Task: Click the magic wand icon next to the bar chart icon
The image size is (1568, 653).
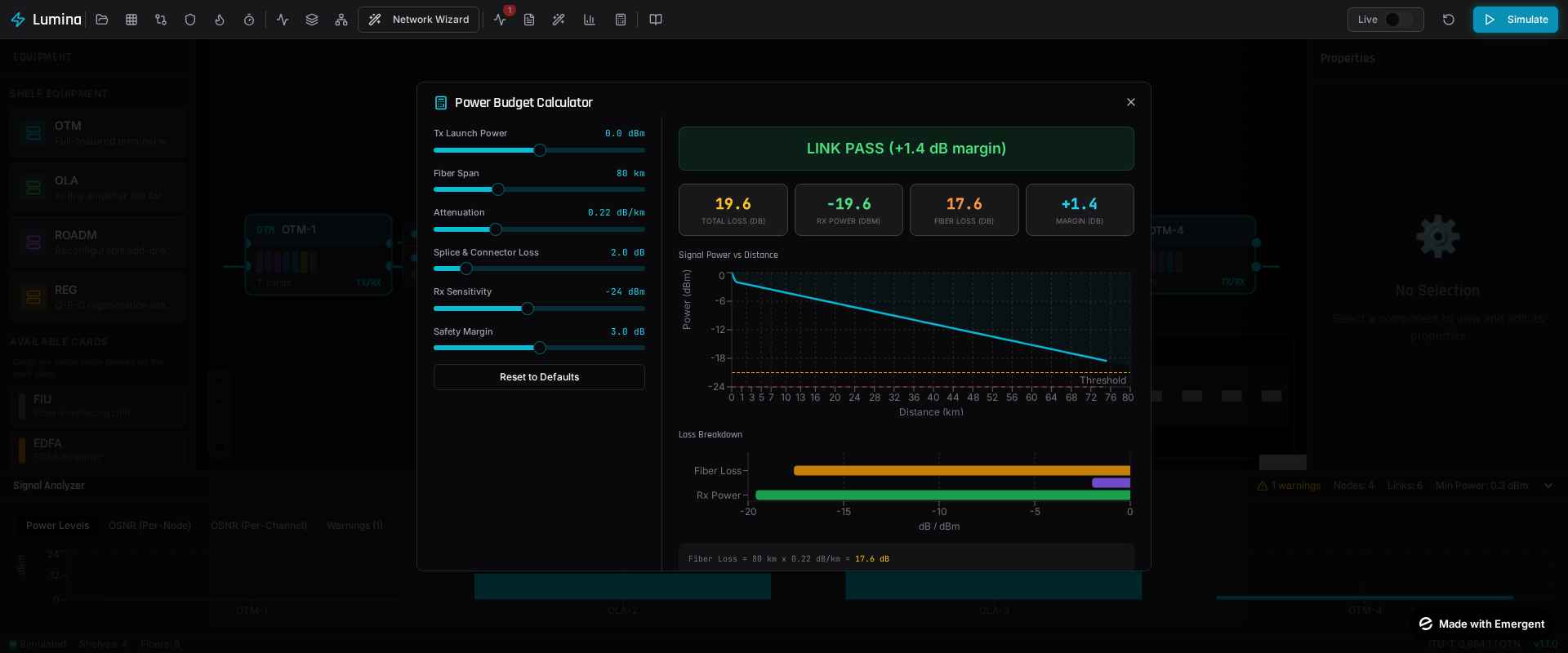Action: tap(559, 20)
